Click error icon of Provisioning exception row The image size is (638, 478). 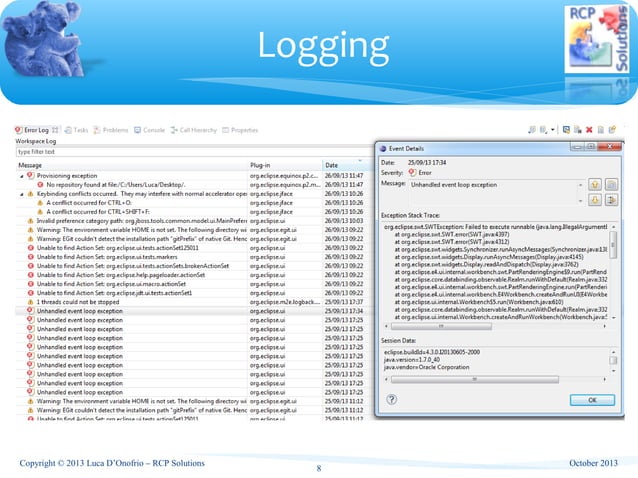(31, 175)
